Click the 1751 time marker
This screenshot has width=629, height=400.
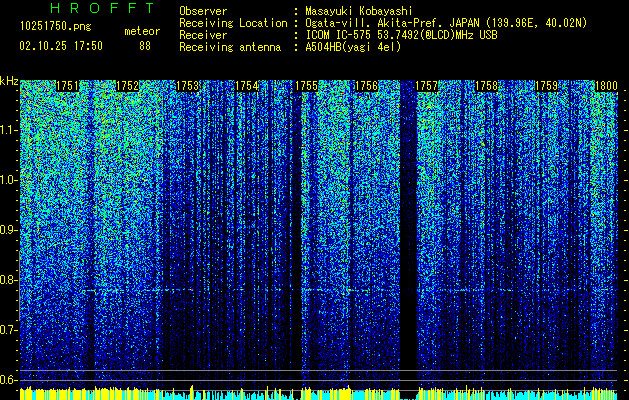click(67, 86)
